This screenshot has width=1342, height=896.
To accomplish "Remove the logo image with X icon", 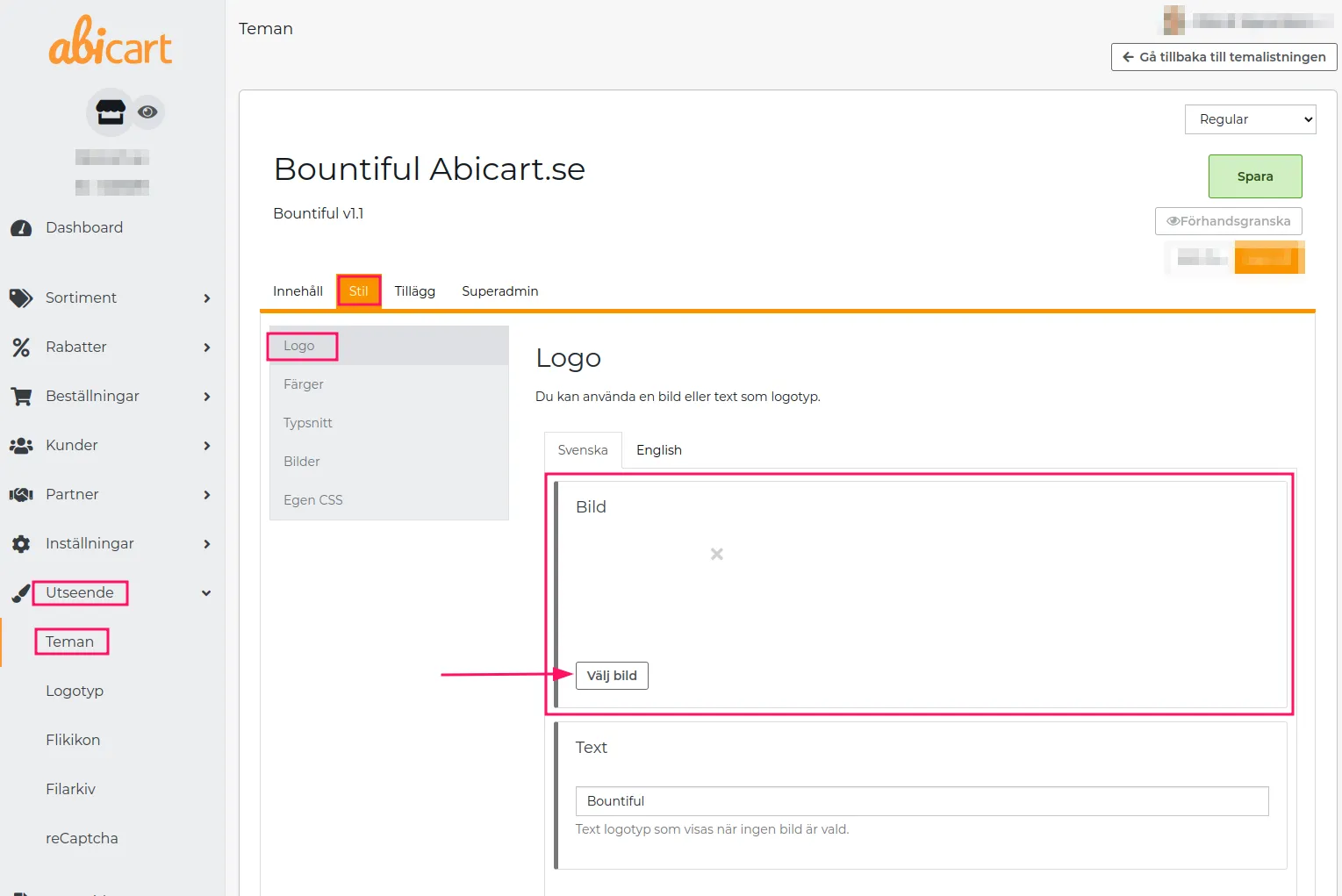I will point(717,554).
